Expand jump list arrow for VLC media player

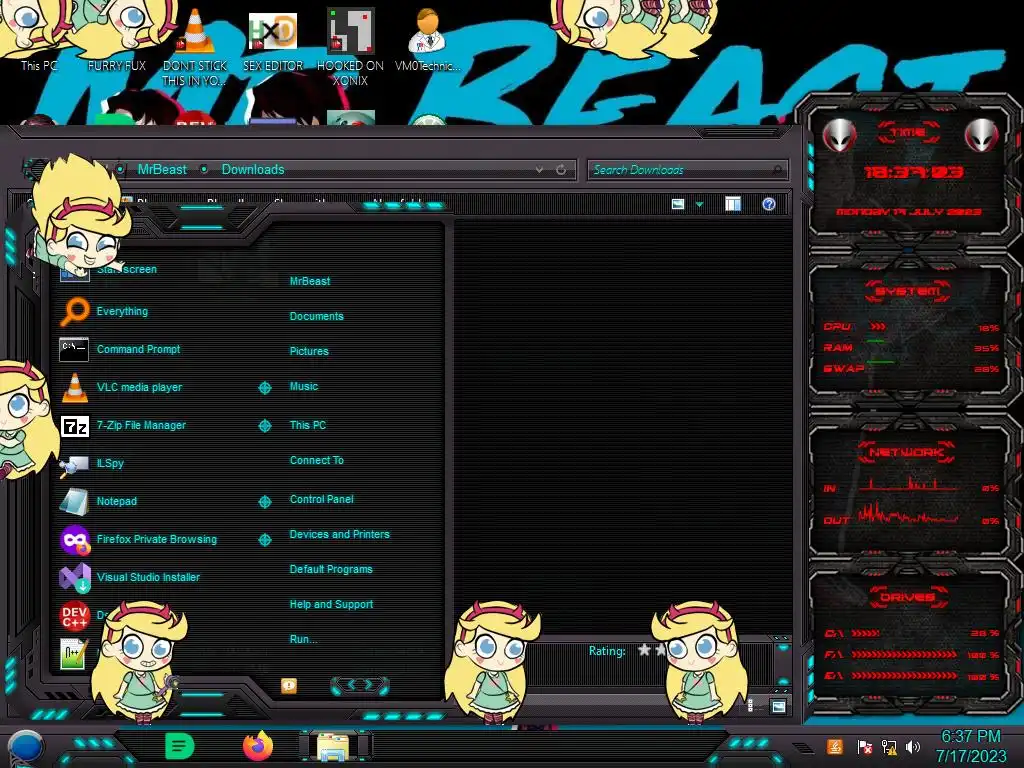(x=264, y=388)
